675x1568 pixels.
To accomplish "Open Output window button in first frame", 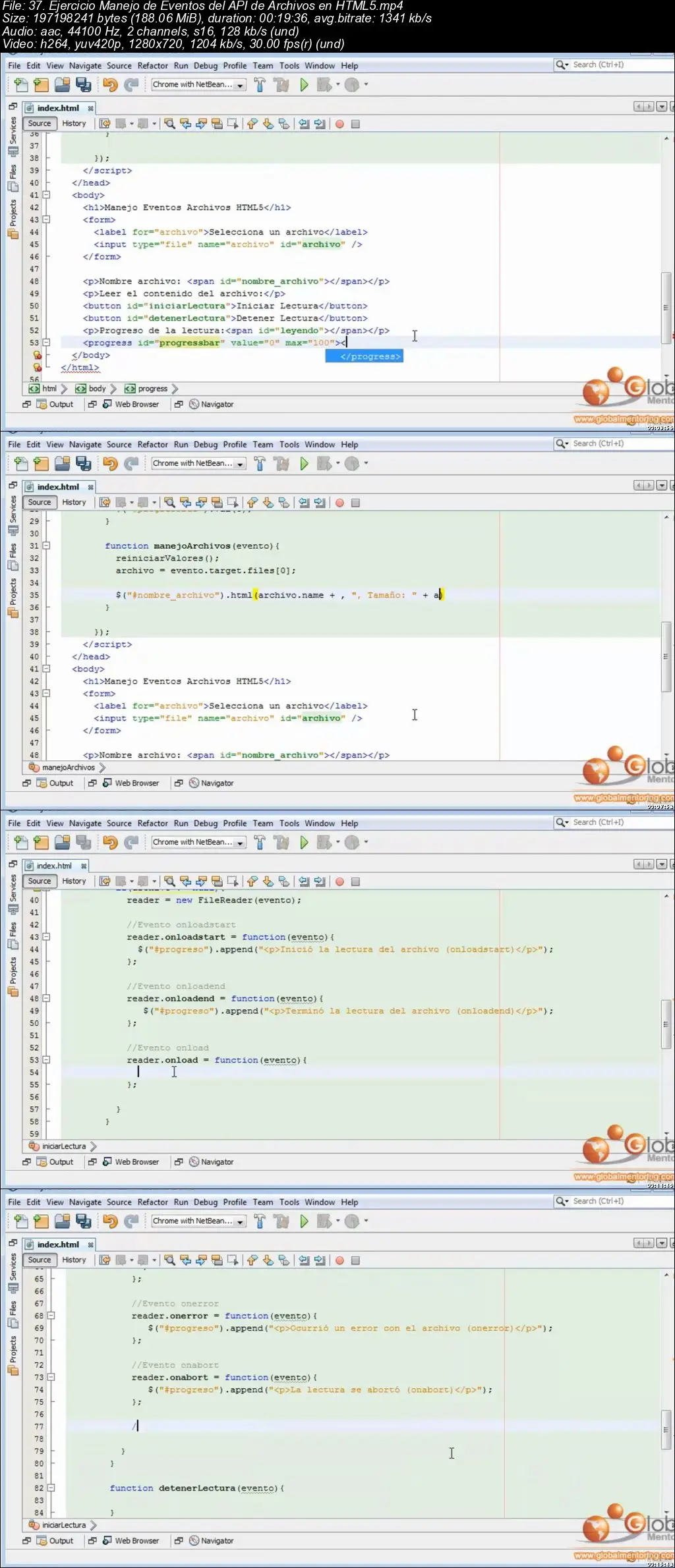I will click(55, 405).
